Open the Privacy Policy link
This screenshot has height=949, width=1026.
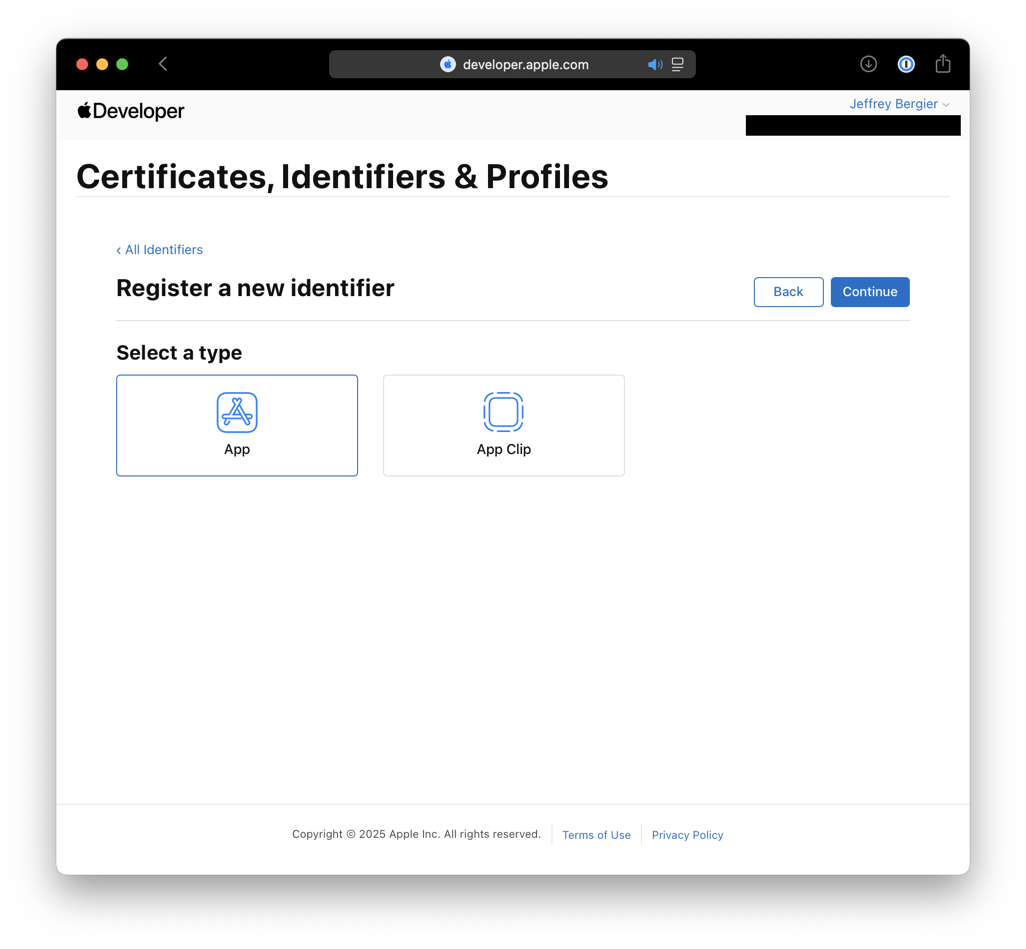[x=687, y=835]
